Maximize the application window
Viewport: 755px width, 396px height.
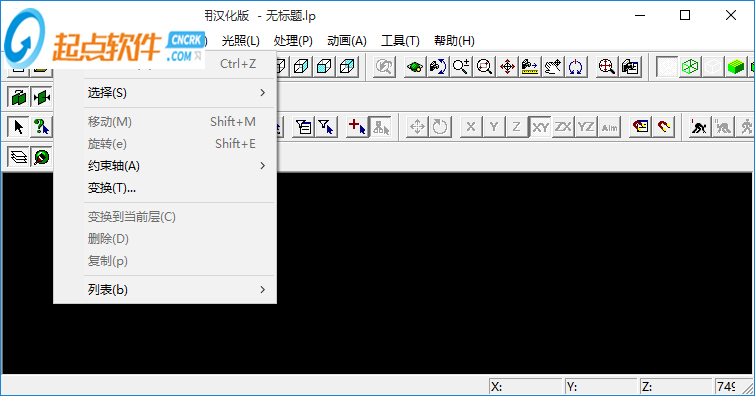[685, 15]
